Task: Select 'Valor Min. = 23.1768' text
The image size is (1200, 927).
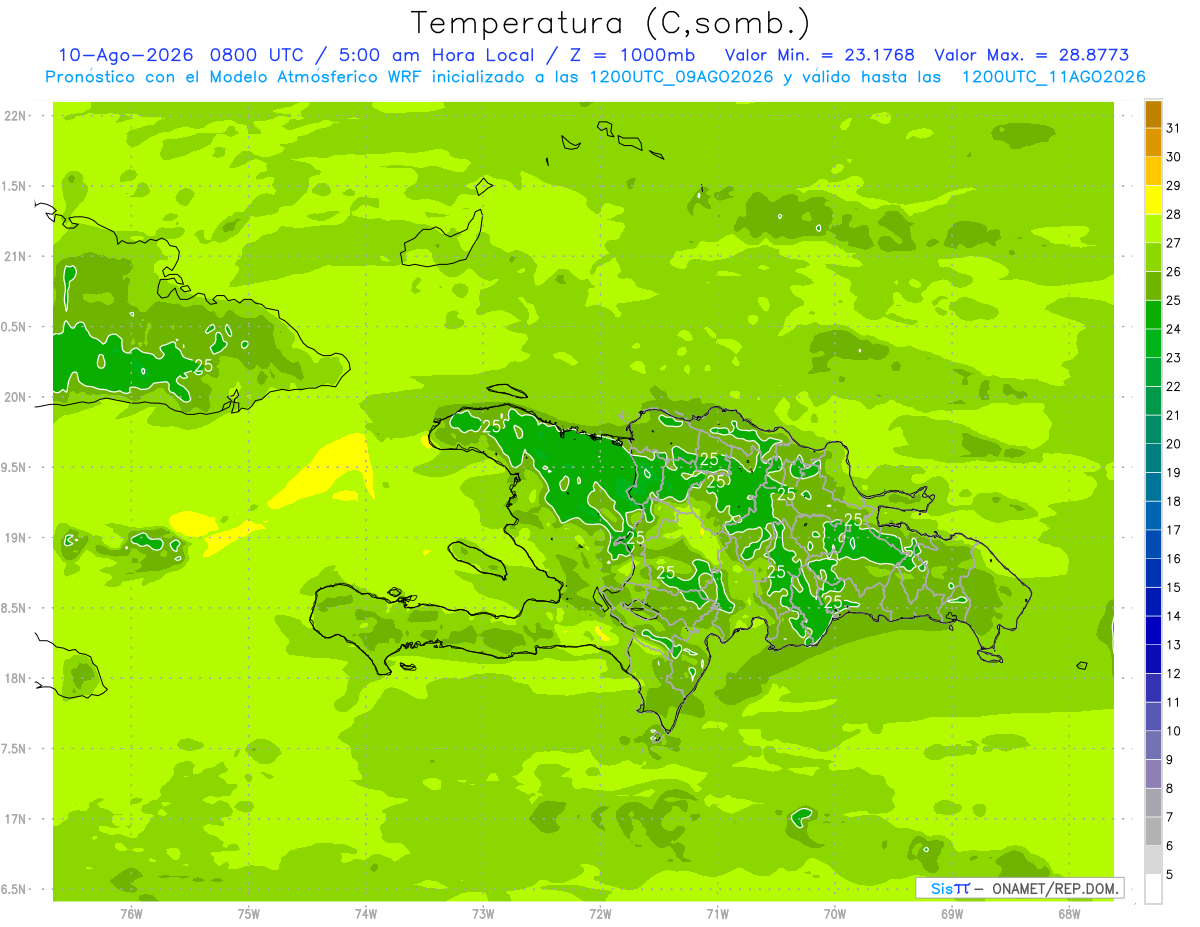Action: (x=820, y=55)
